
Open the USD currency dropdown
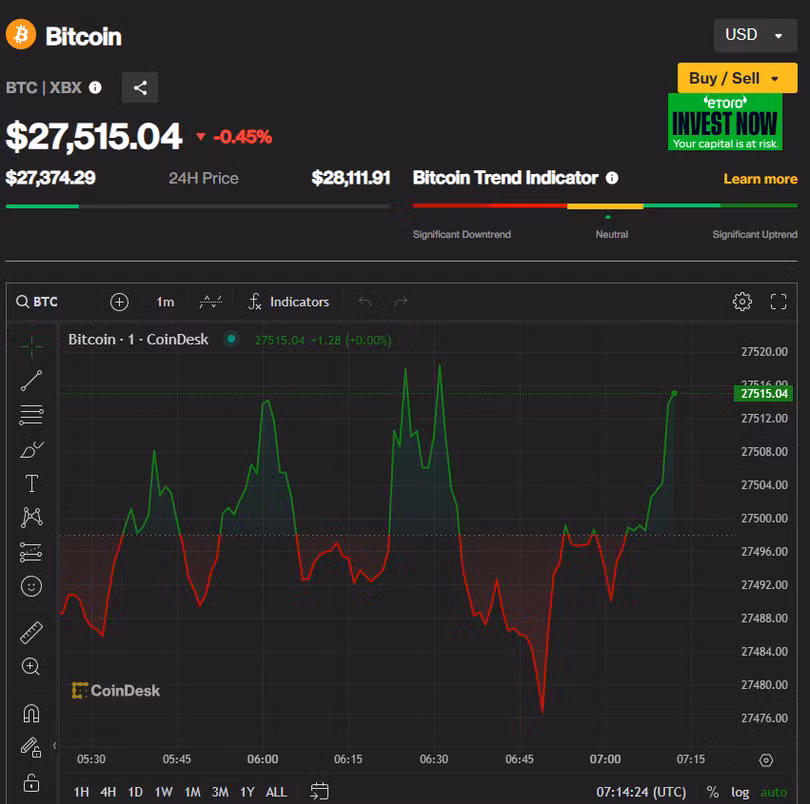click(x=754, y=35)
